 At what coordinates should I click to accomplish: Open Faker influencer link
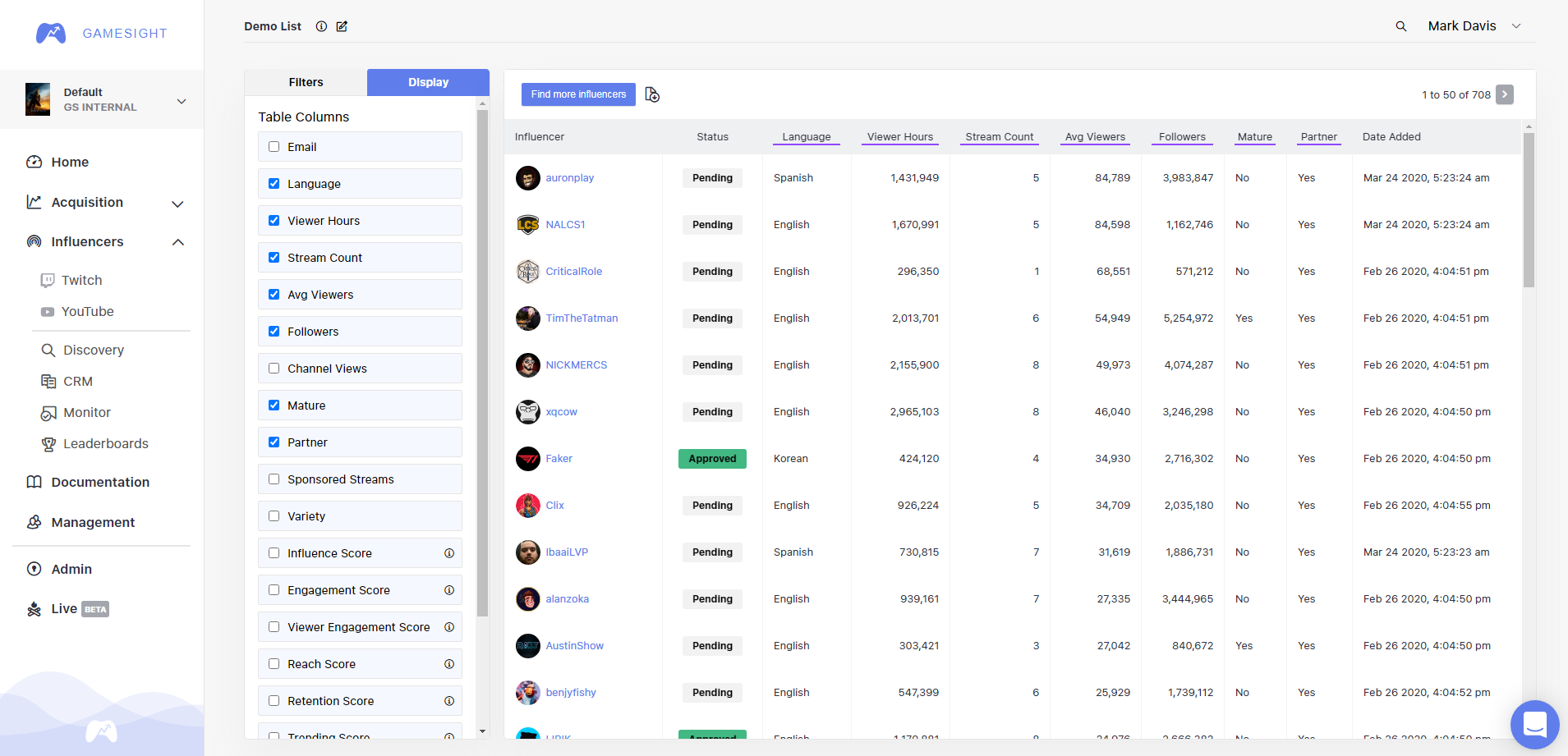tap(559, 459)
